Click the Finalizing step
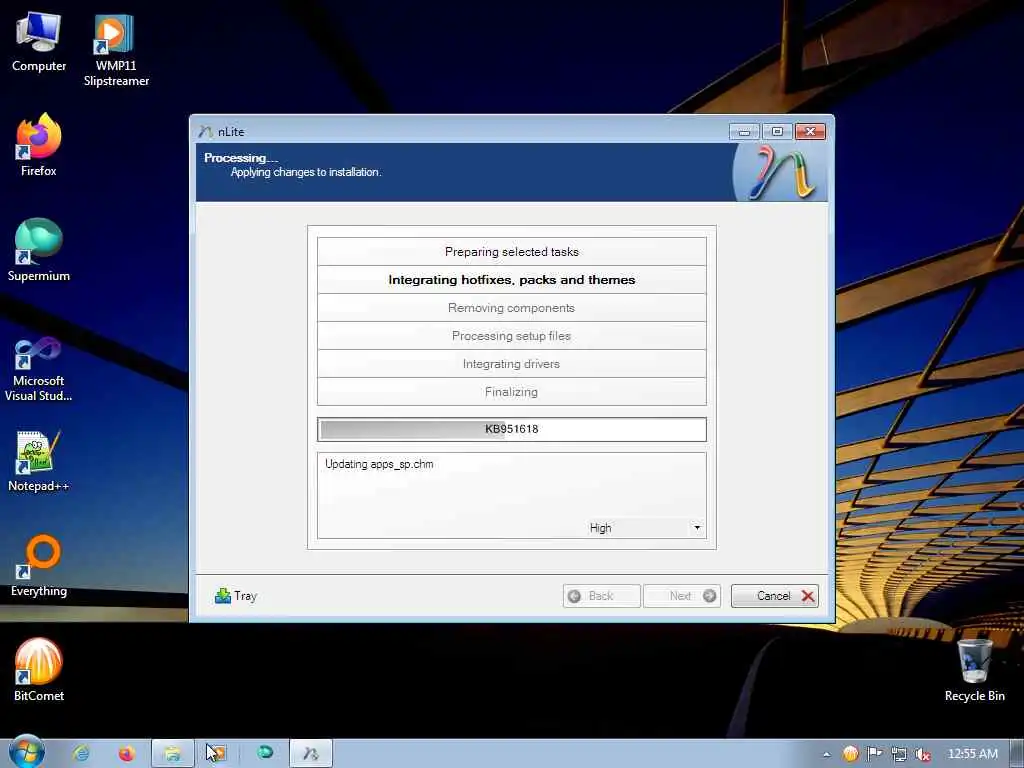 pyautogui.click(x=511, y=392)
